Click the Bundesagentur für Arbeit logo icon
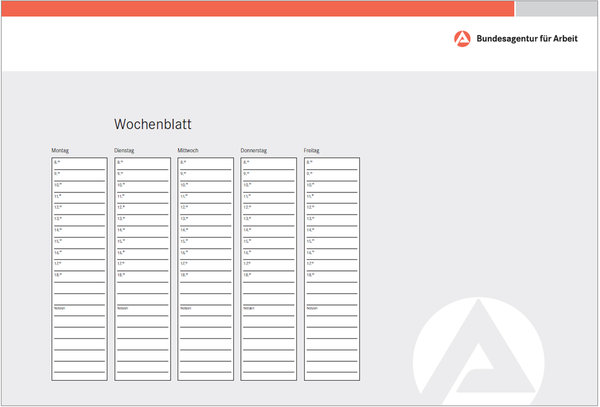The height and width of the screenshot is (407, 600). point(462,39)
